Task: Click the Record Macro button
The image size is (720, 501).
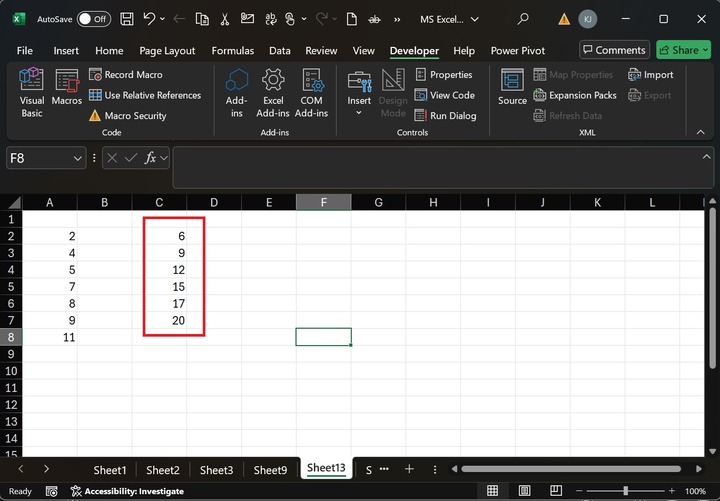Action: [x=125, y=75]
